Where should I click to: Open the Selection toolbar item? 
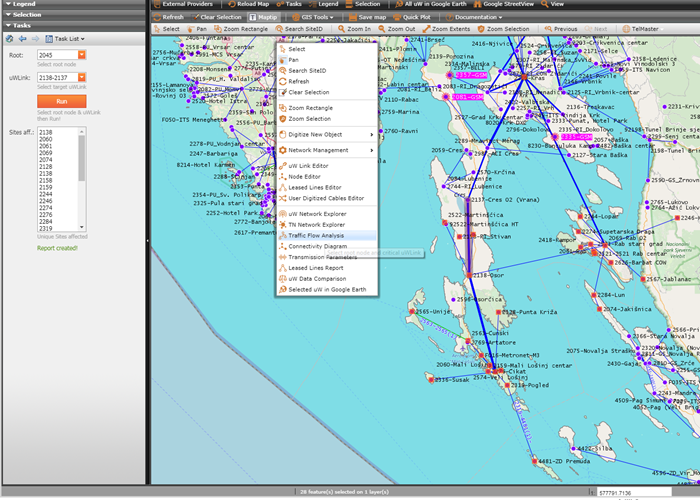click(x=363, y=4)
